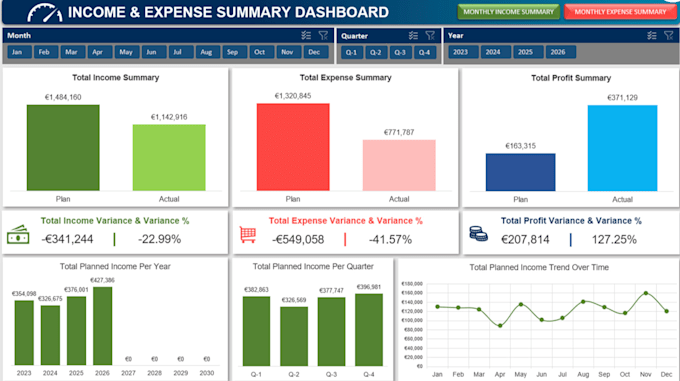Click the -€549,058 expense variance value
Viewport: 680px width, 381px height.
298,240
